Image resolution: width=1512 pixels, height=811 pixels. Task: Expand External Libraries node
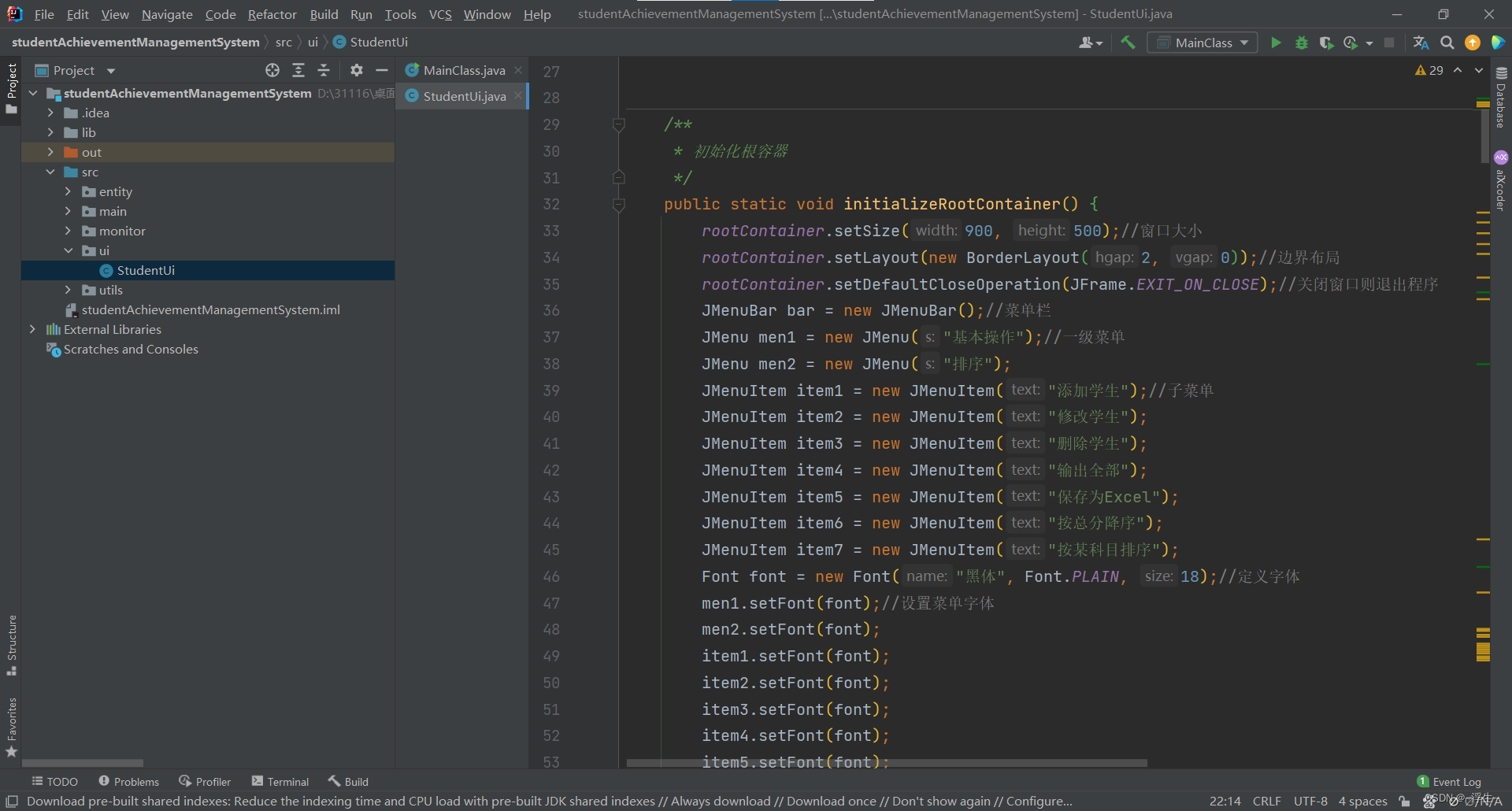point(33,329)
